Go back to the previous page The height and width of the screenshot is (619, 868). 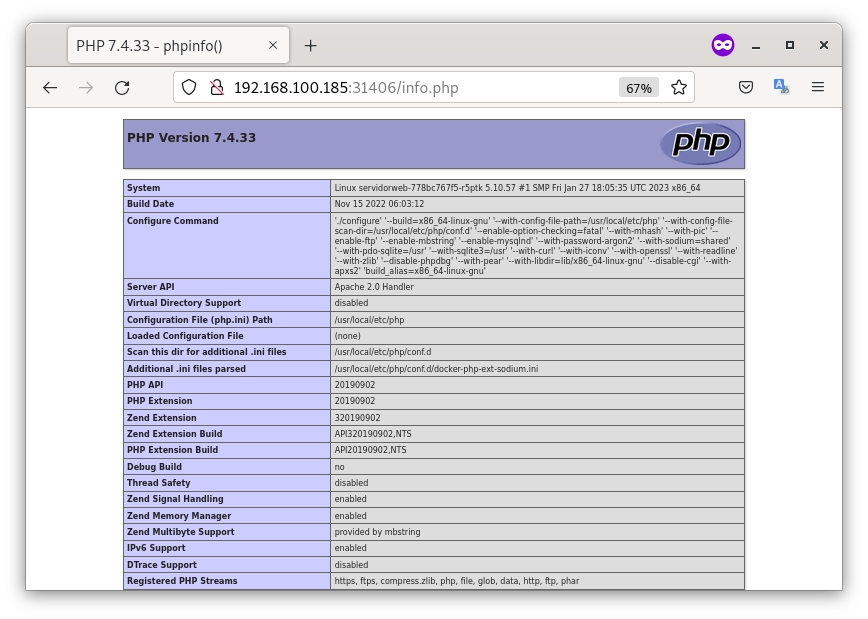pyautogui.click(x=50, y=87)
